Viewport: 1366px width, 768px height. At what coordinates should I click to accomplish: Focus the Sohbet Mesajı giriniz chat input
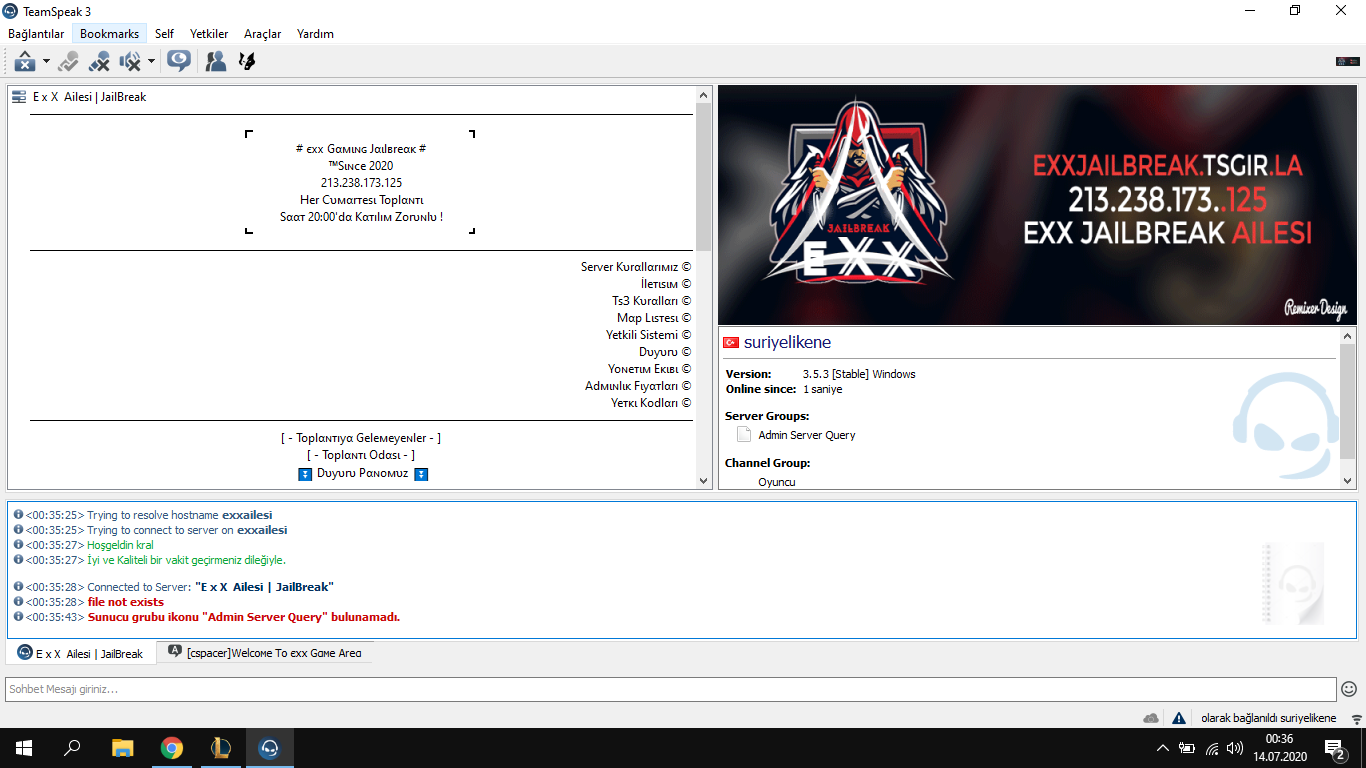click(671, 689)
